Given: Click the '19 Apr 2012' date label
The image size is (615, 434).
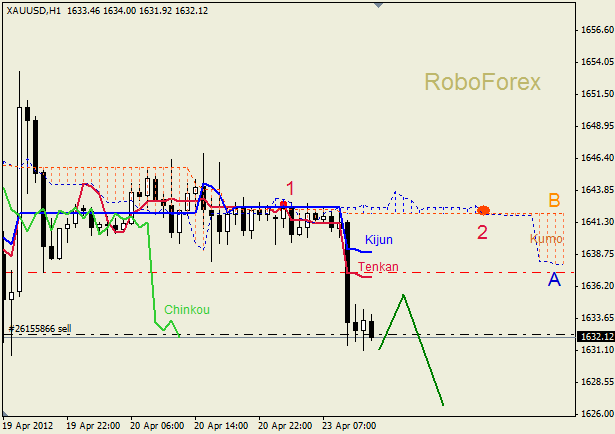Looking at the screenshot, I should [x=28, y=426].
